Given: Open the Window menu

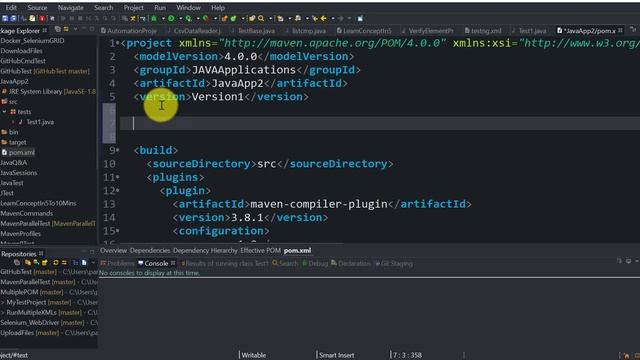Looking at the screenshot, I should pos(188,8).
